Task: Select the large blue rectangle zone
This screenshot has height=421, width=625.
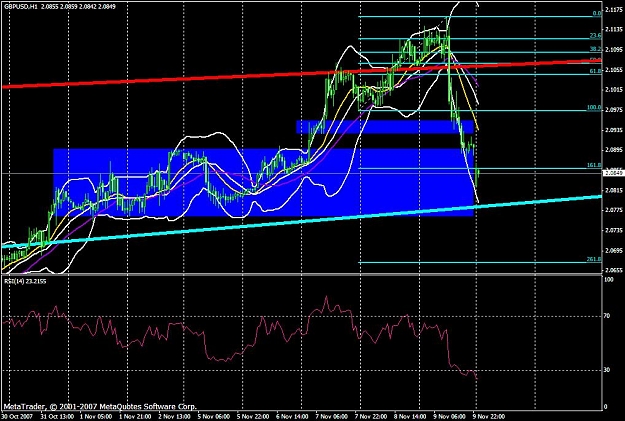Action: tap(263, 183)
